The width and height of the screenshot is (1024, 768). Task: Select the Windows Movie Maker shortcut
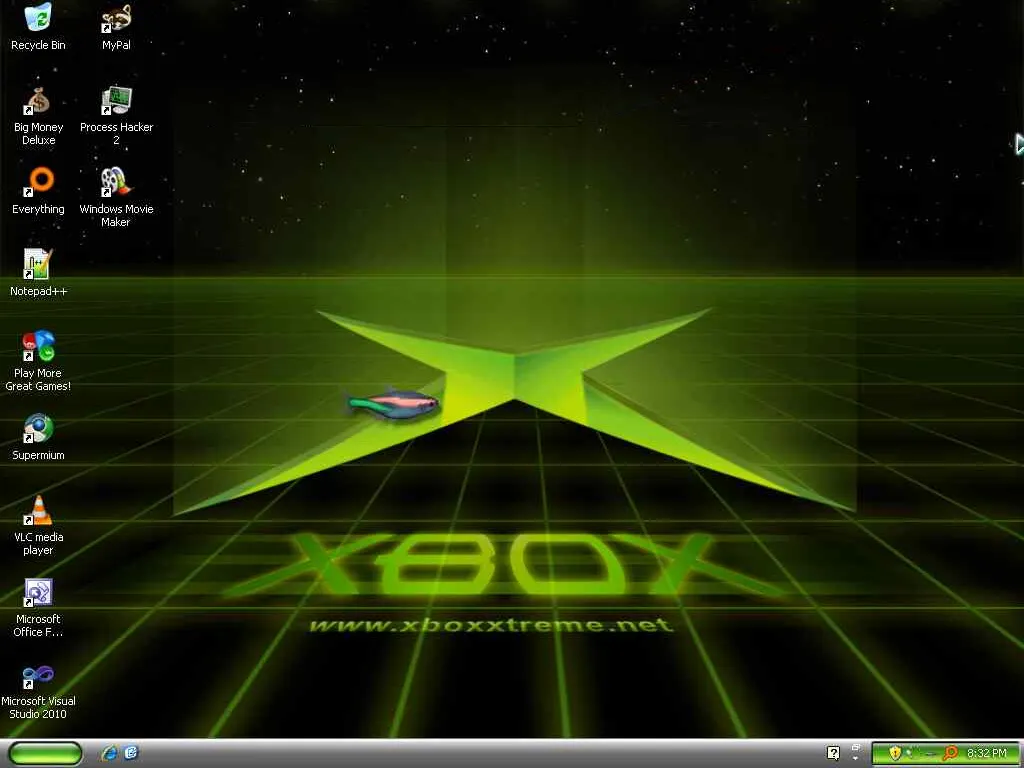coord(116,198)
